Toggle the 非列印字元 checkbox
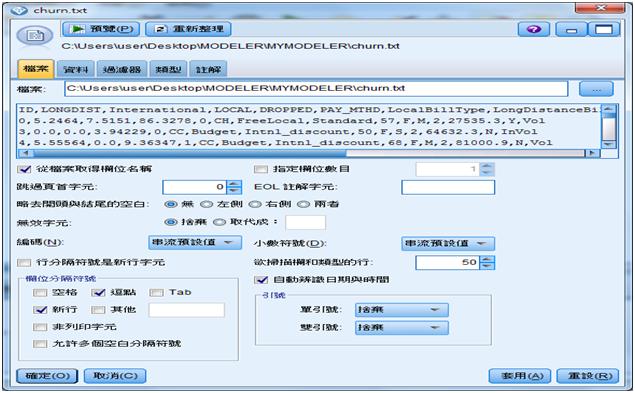This screenshot has height=393, width=635. [40, 327]
